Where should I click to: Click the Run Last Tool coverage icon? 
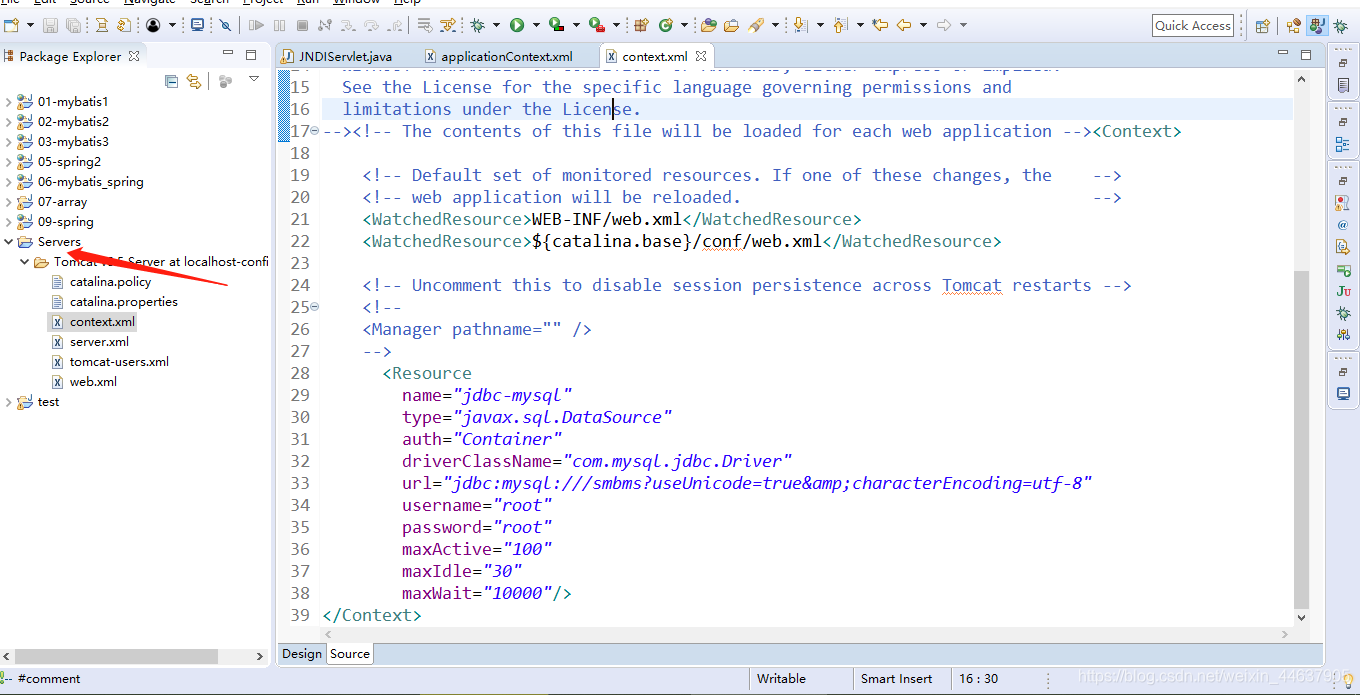[556, 25]
